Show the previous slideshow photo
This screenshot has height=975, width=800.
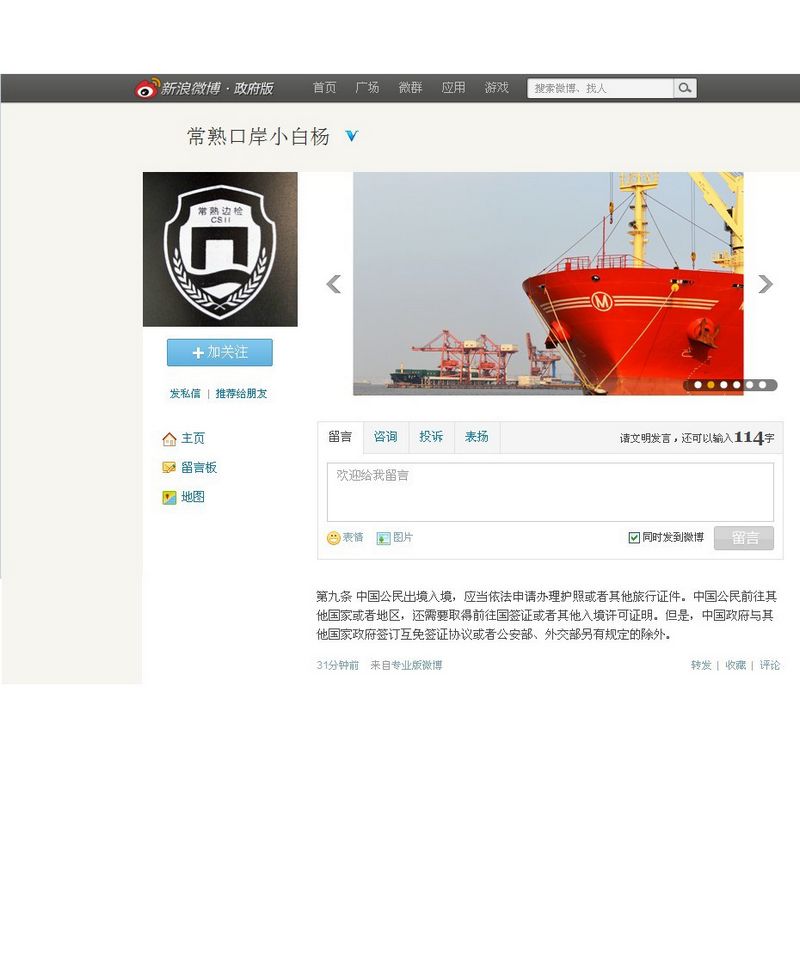tap(334, 284)
